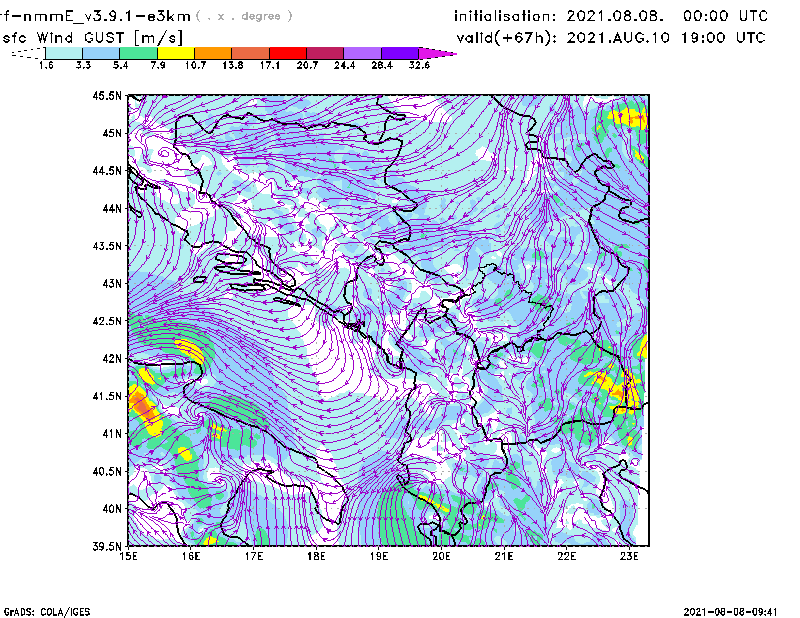
Task: Click the 41.5N latitude label
Action: 107,396
